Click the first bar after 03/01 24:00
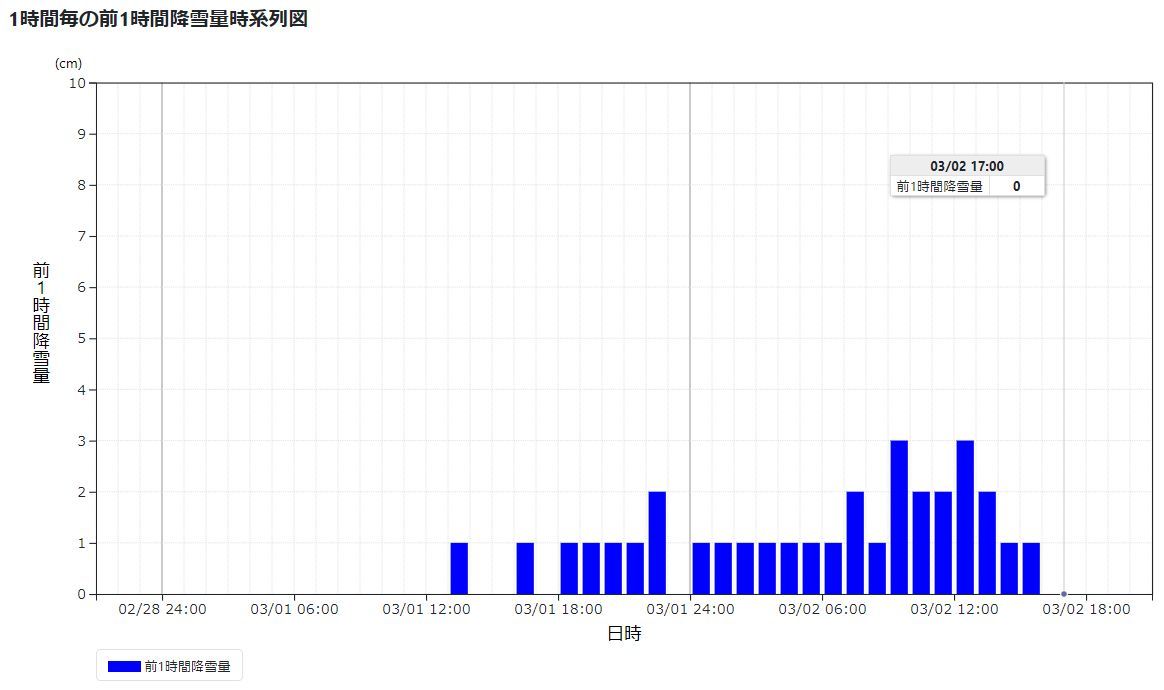 pyautogui.click(x=702, y=569)
